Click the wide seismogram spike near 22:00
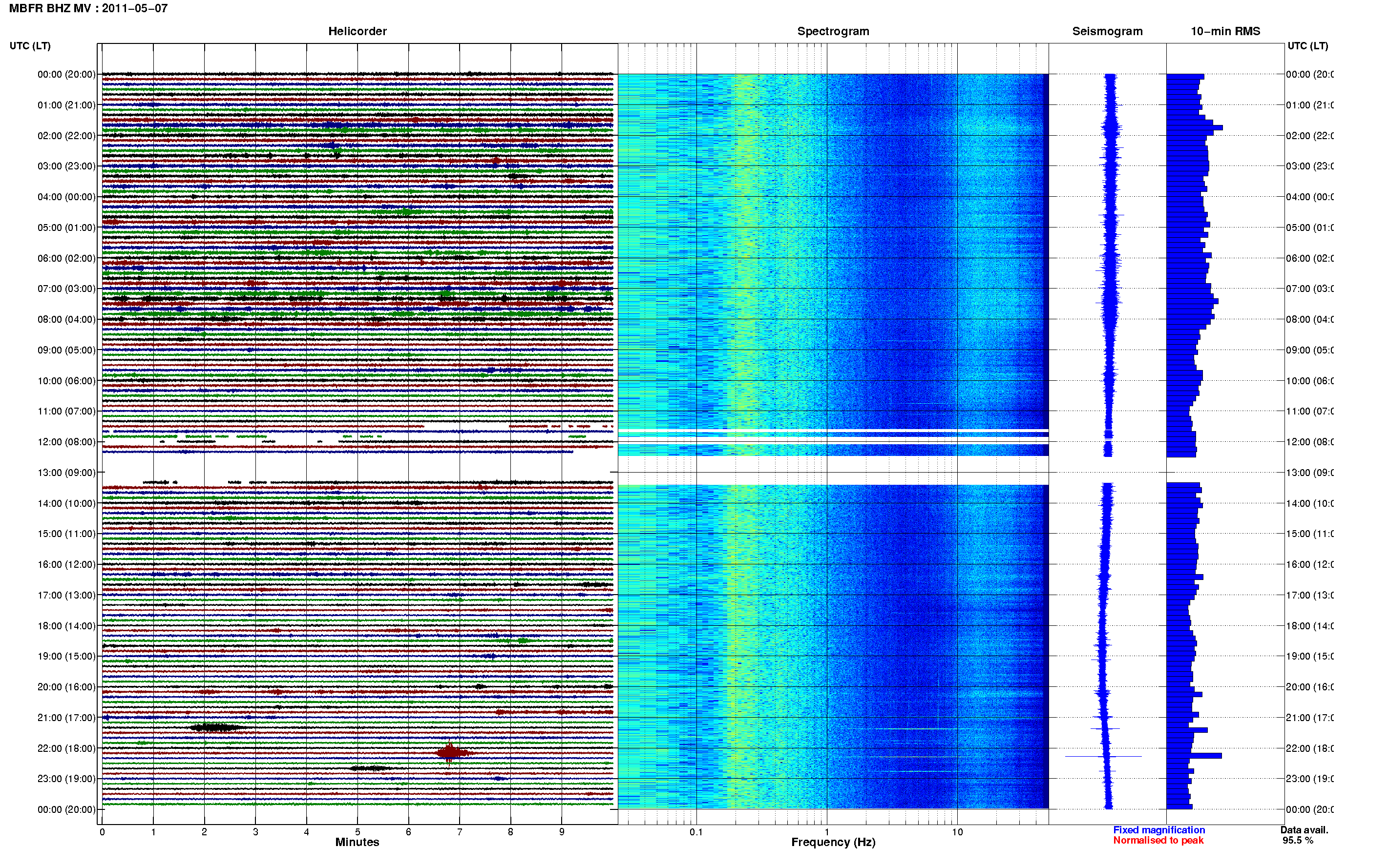Image resolution: width=1389 pixels, height=868 pixels. [x=1103, y=756]
